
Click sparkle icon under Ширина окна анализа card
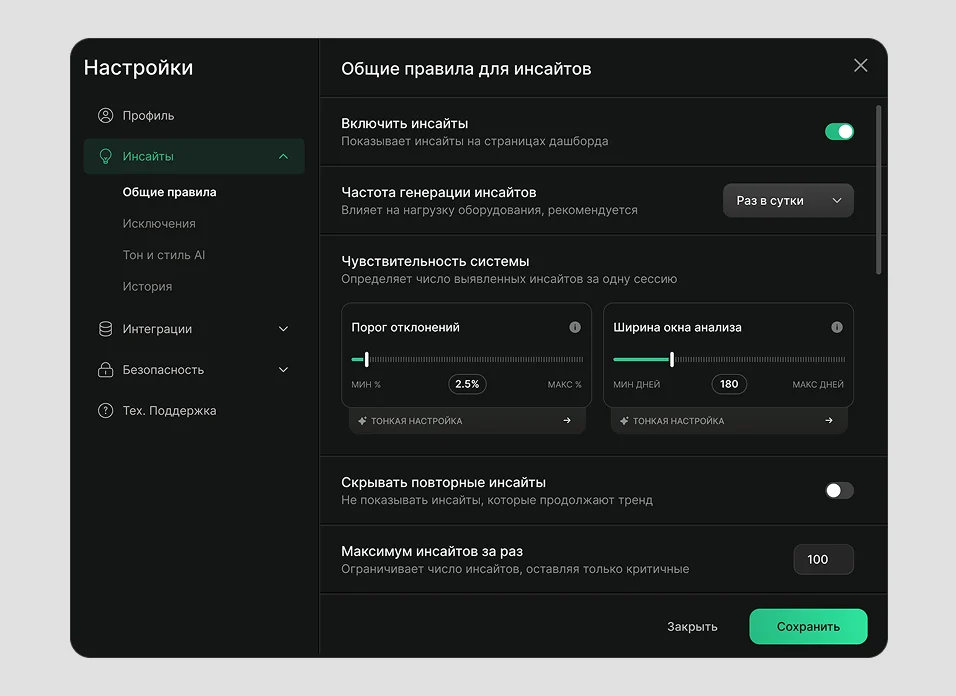pos(624,421)
